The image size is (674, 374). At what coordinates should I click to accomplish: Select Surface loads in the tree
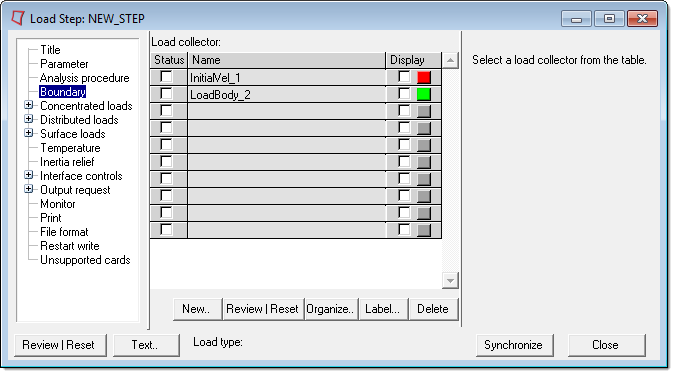[x=73, y=134]
